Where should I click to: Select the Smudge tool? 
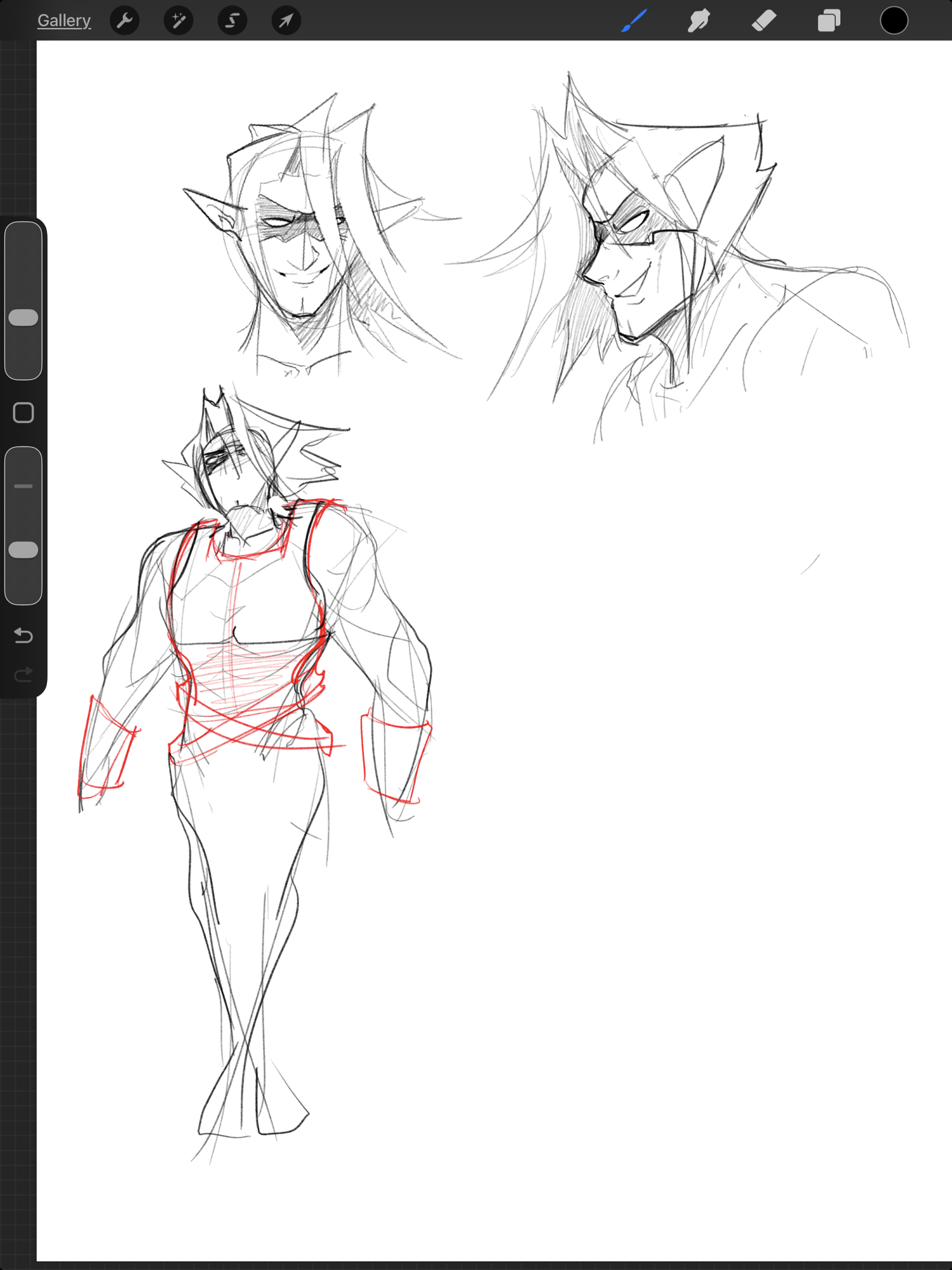coord(699,21)
